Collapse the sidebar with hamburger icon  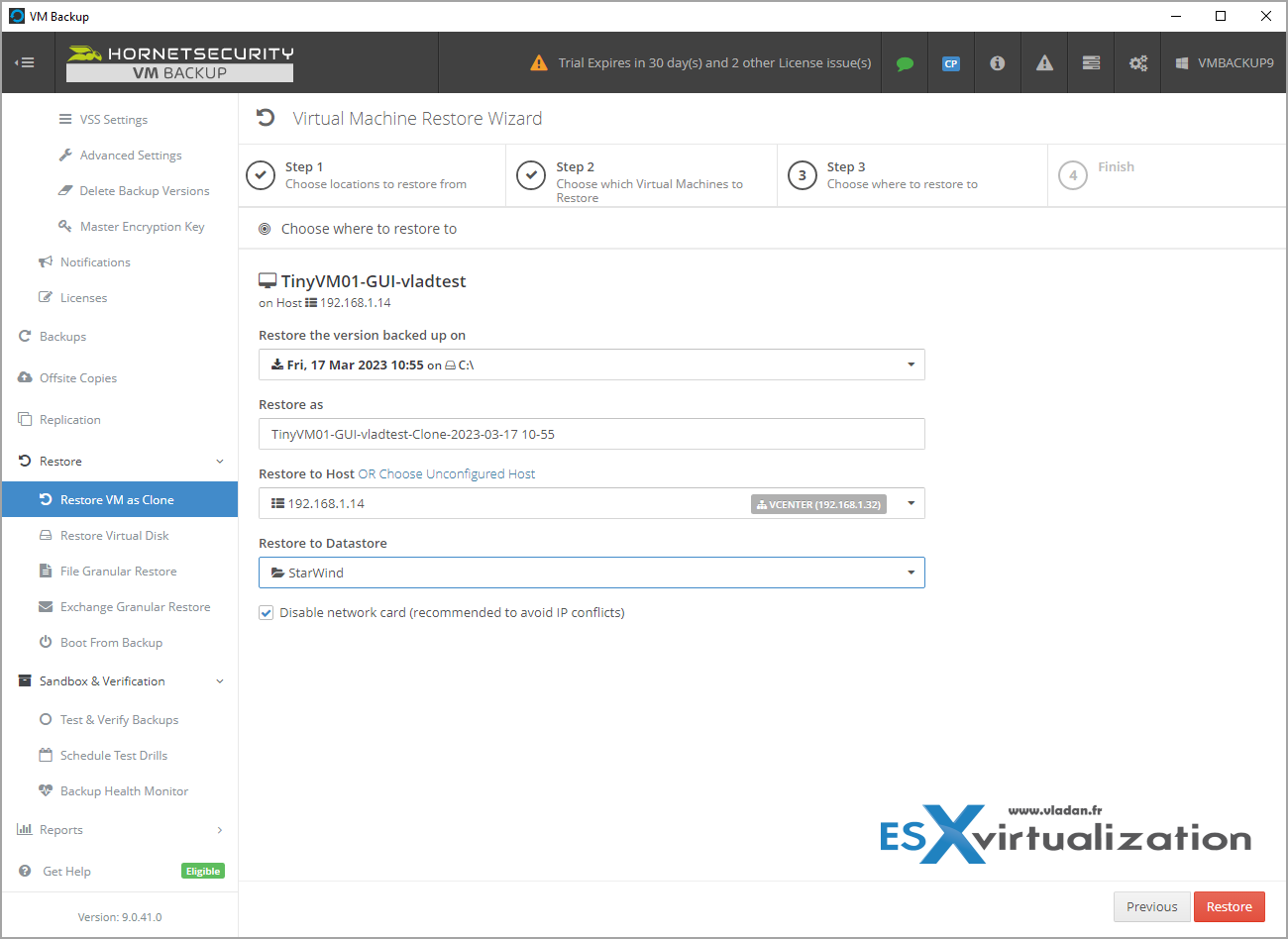tap(25, 62)
